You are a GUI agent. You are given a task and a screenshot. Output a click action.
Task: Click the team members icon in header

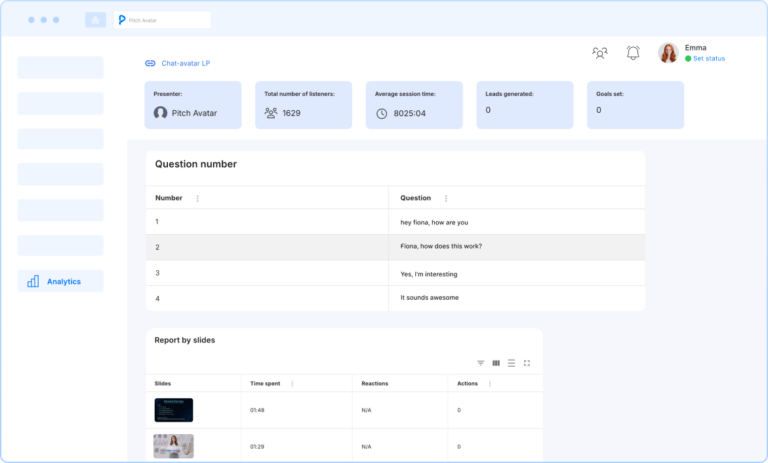click(599, 53)
